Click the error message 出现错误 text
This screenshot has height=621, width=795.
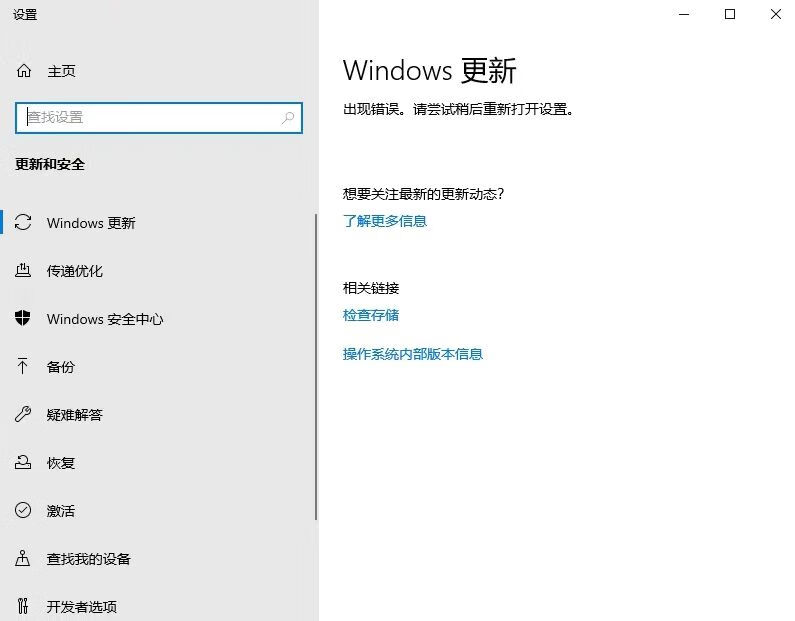[458, 109]
